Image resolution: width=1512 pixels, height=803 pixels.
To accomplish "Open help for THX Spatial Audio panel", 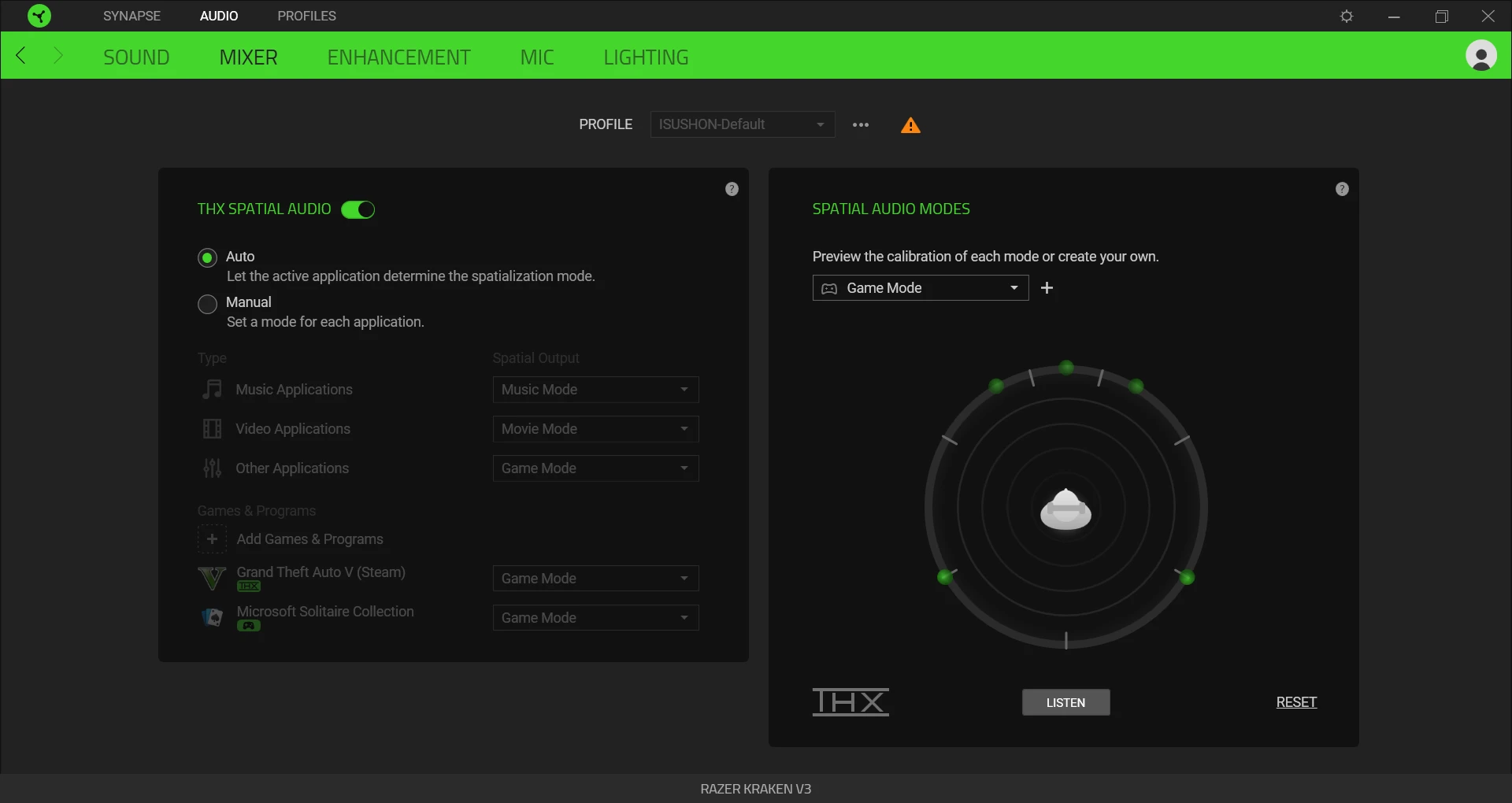I will pyautogui.click(x=732, y=189).
